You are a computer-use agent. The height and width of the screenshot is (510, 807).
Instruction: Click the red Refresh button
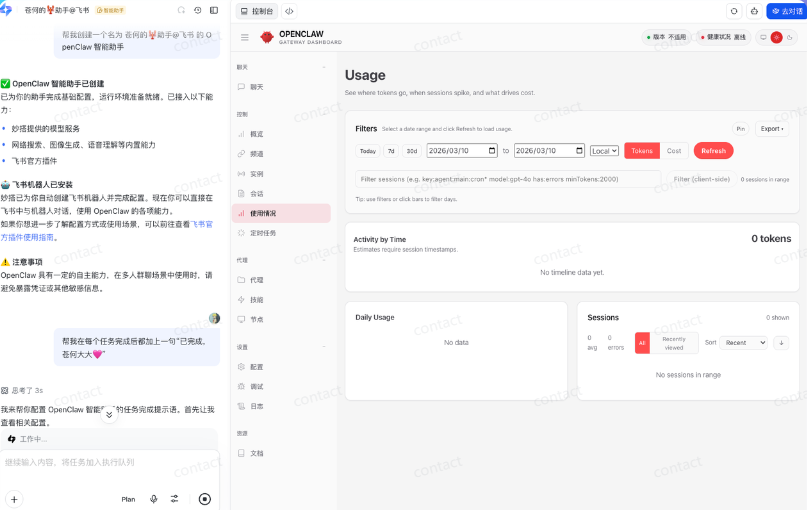(x=713, y=151)
